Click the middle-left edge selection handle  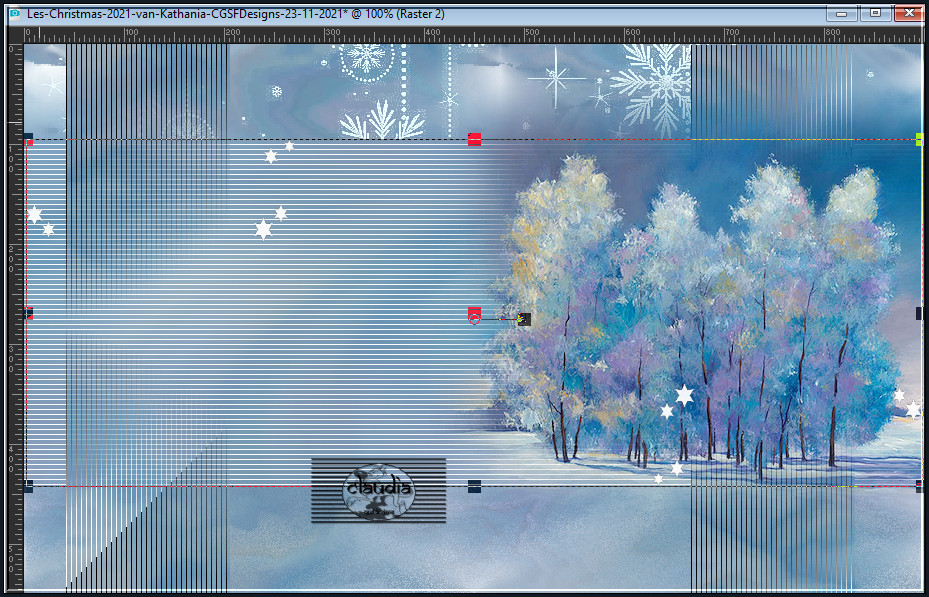[28, 313]
